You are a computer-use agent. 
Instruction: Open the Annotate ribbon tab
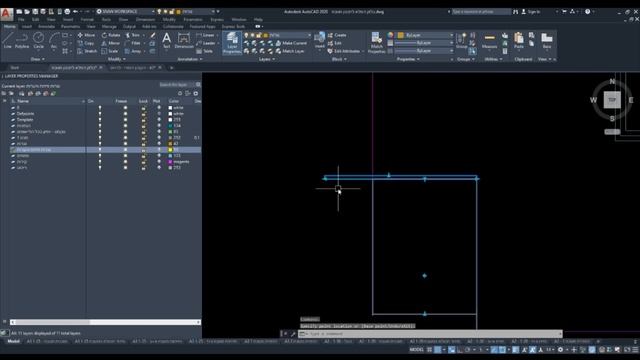[x=47, y=27]
